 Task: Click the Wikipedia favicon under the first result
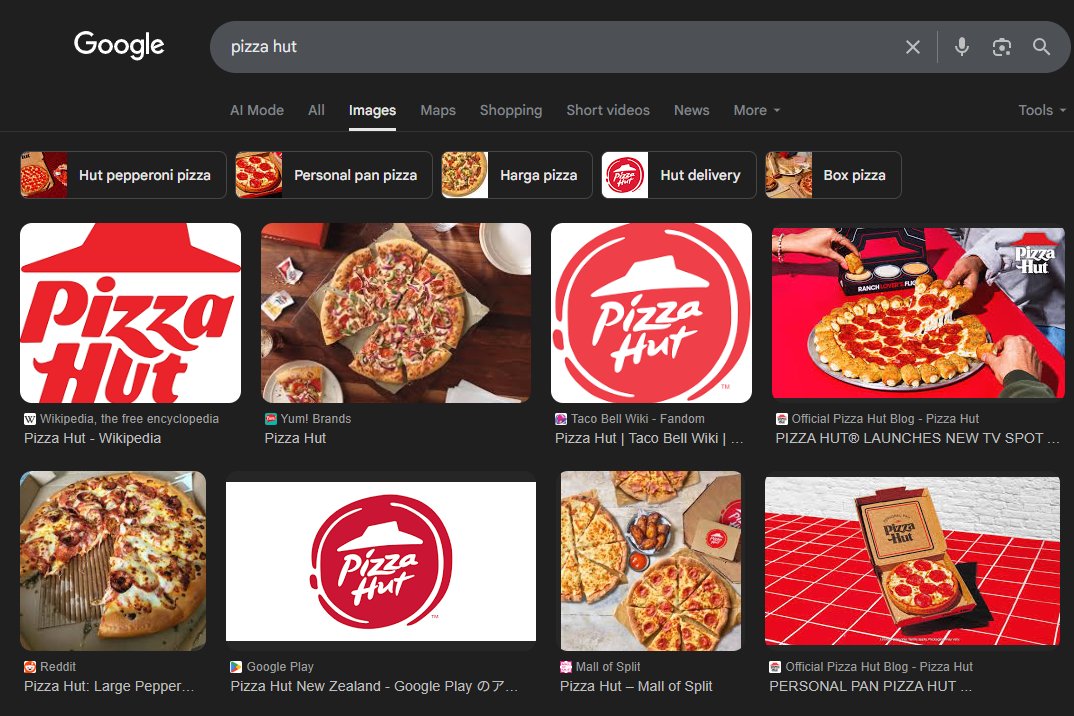(x=30, y=419)
